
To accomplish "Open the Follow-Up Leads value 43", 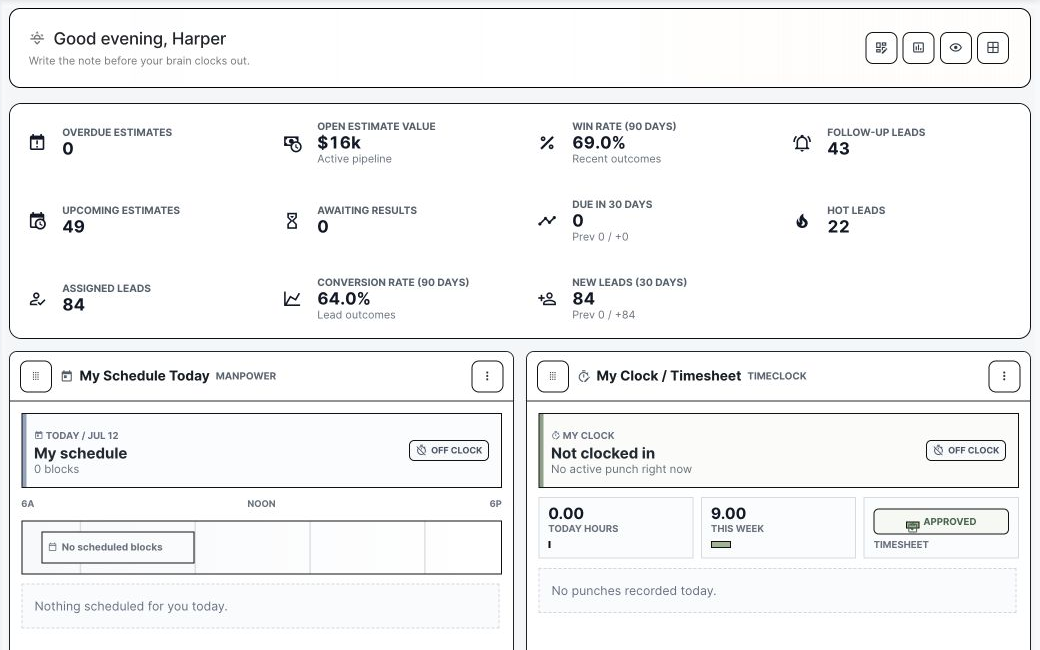I will tap(838, 149).
